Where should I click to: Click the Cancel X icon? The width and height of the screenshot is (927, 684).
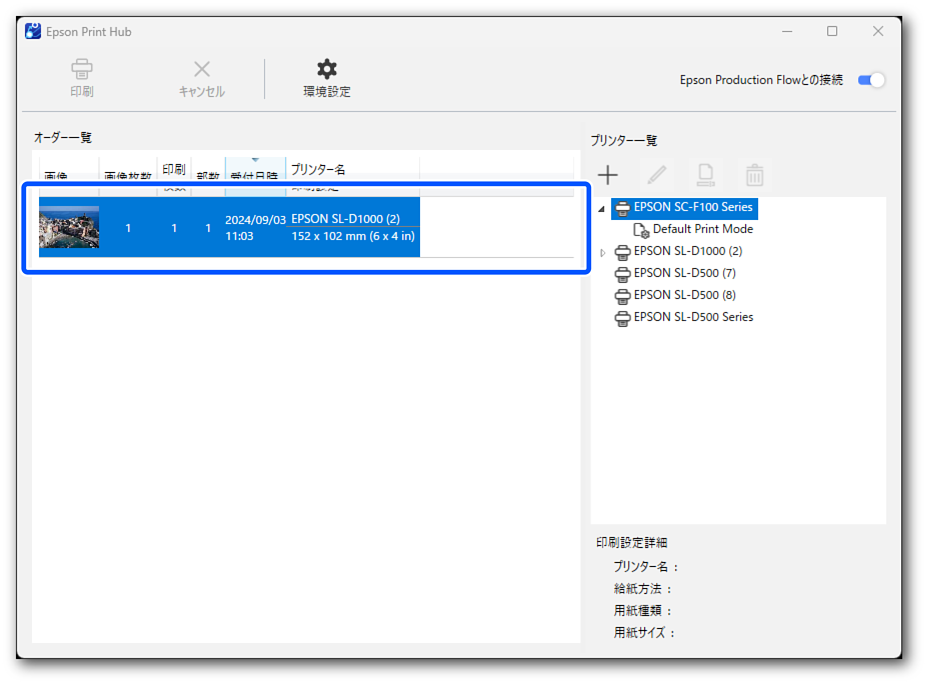201,69
